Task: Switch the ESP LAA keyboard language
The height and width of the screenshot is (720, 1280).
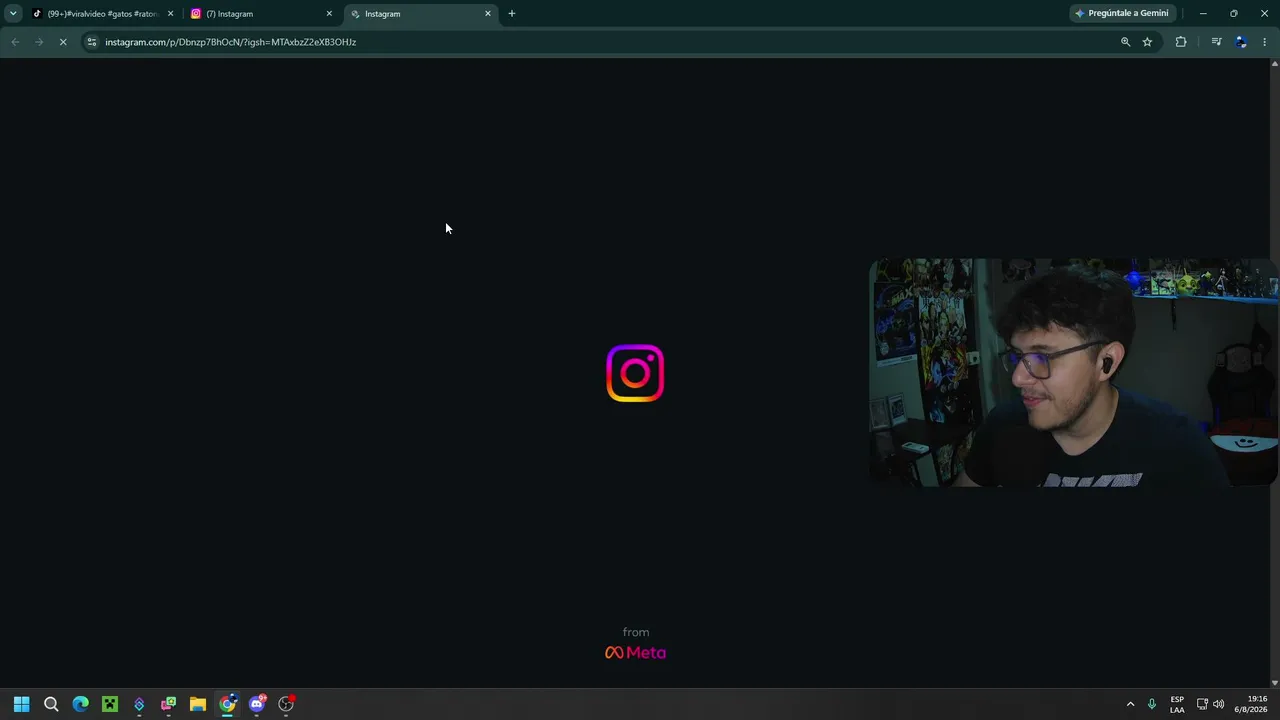Action: coord(1177,704)
